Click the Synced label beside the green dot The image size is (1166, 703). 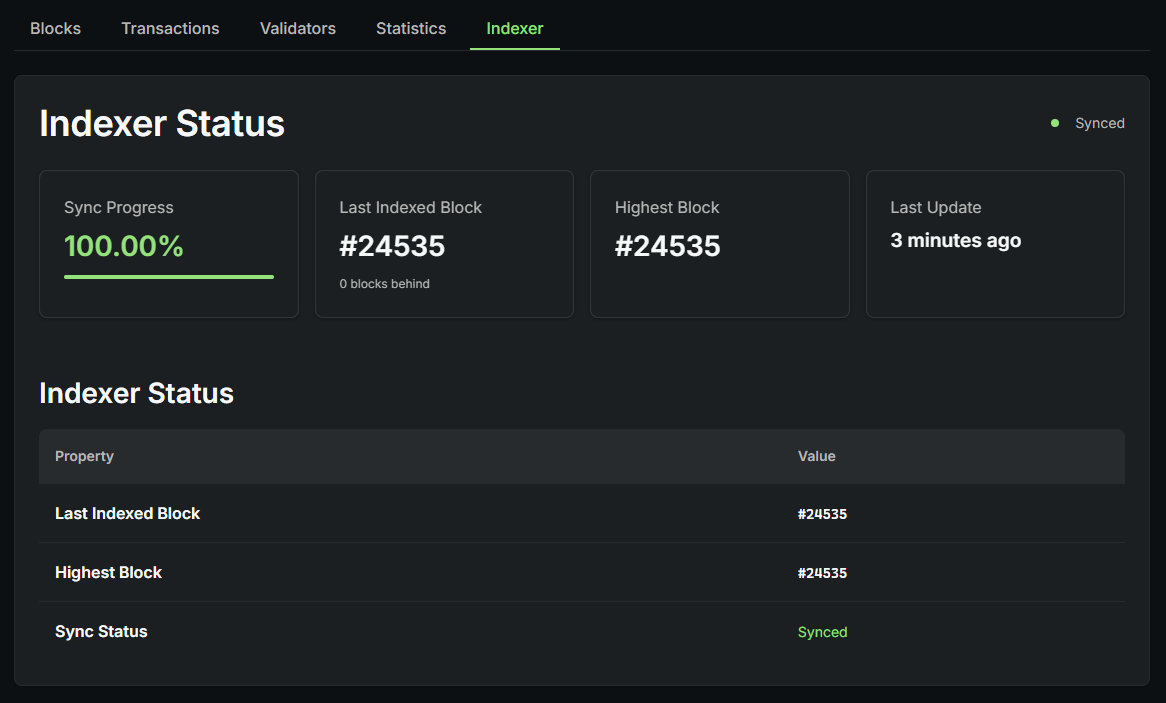pos(1099,123)
